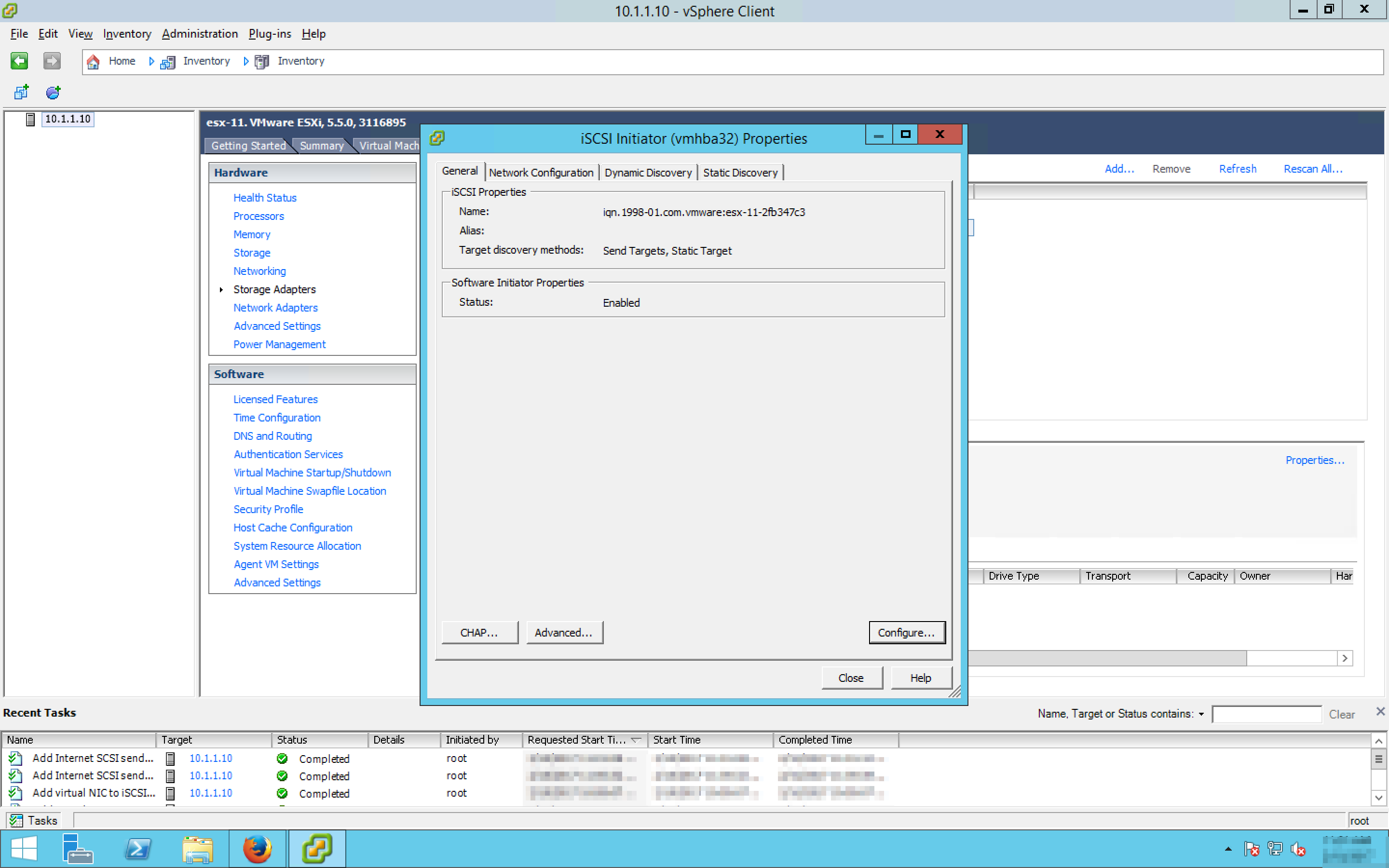
Task: Open the Networking hardware link
Action: coord(259,271)
